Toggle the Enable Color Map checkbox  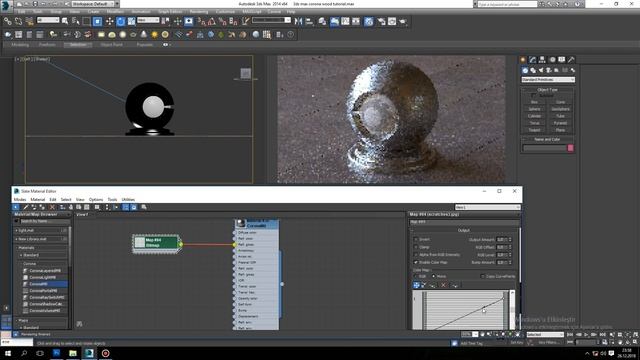coord(416,262)
